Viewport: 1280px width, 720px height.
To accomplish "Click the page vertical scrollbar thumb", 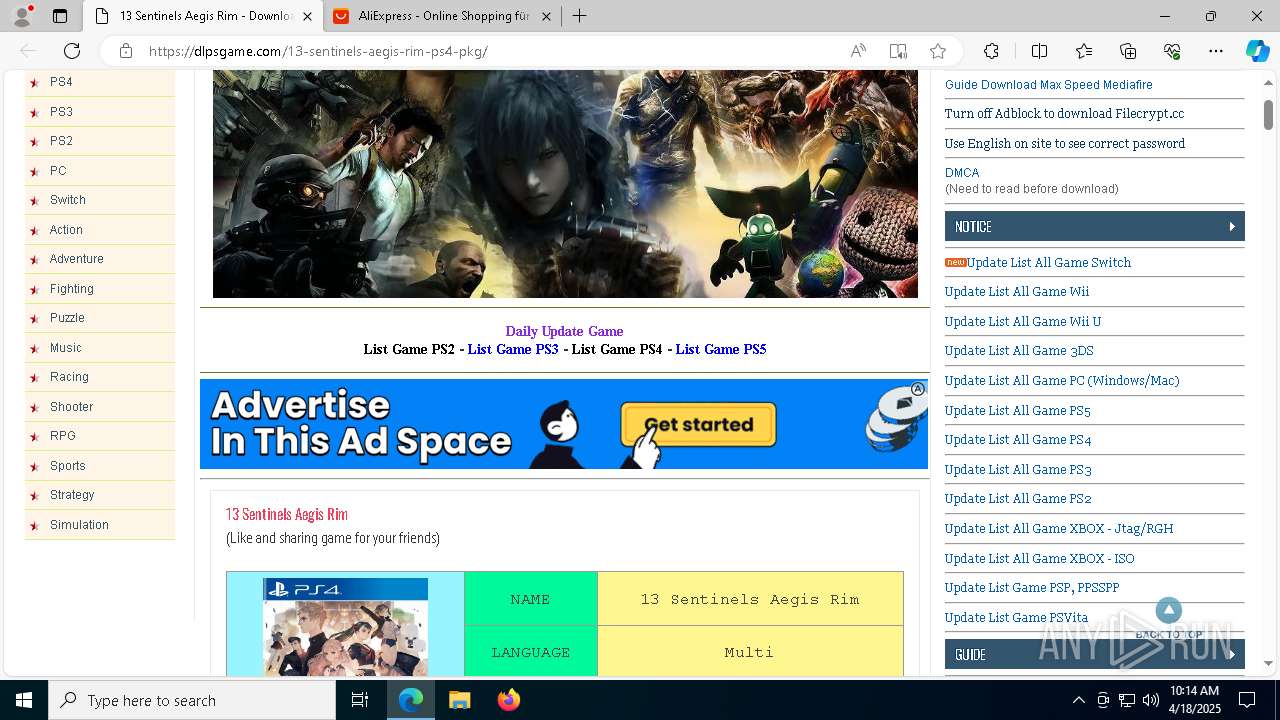I will (x=1268, y=115).
